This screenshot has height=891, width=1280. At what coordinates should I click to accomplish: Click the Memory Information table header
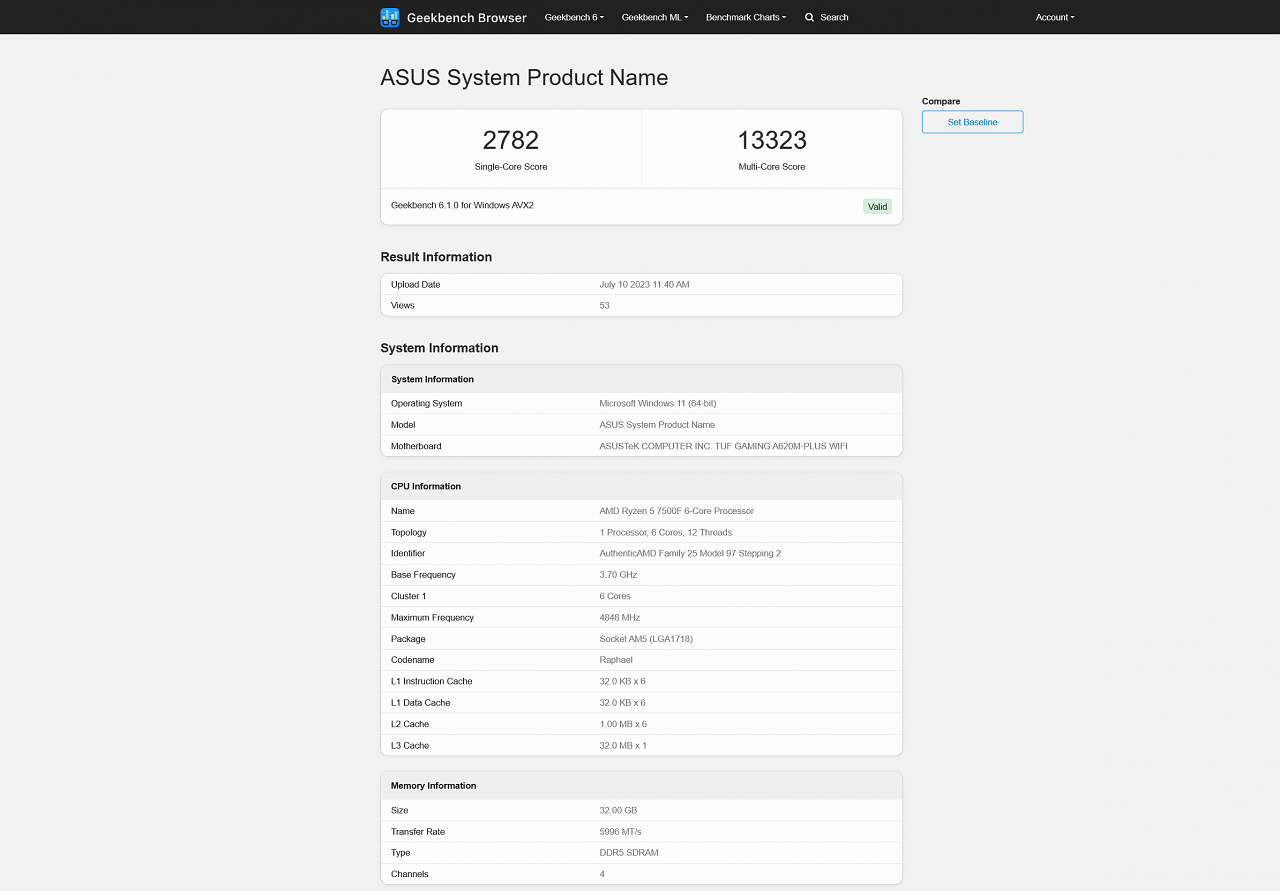(641, 785)
